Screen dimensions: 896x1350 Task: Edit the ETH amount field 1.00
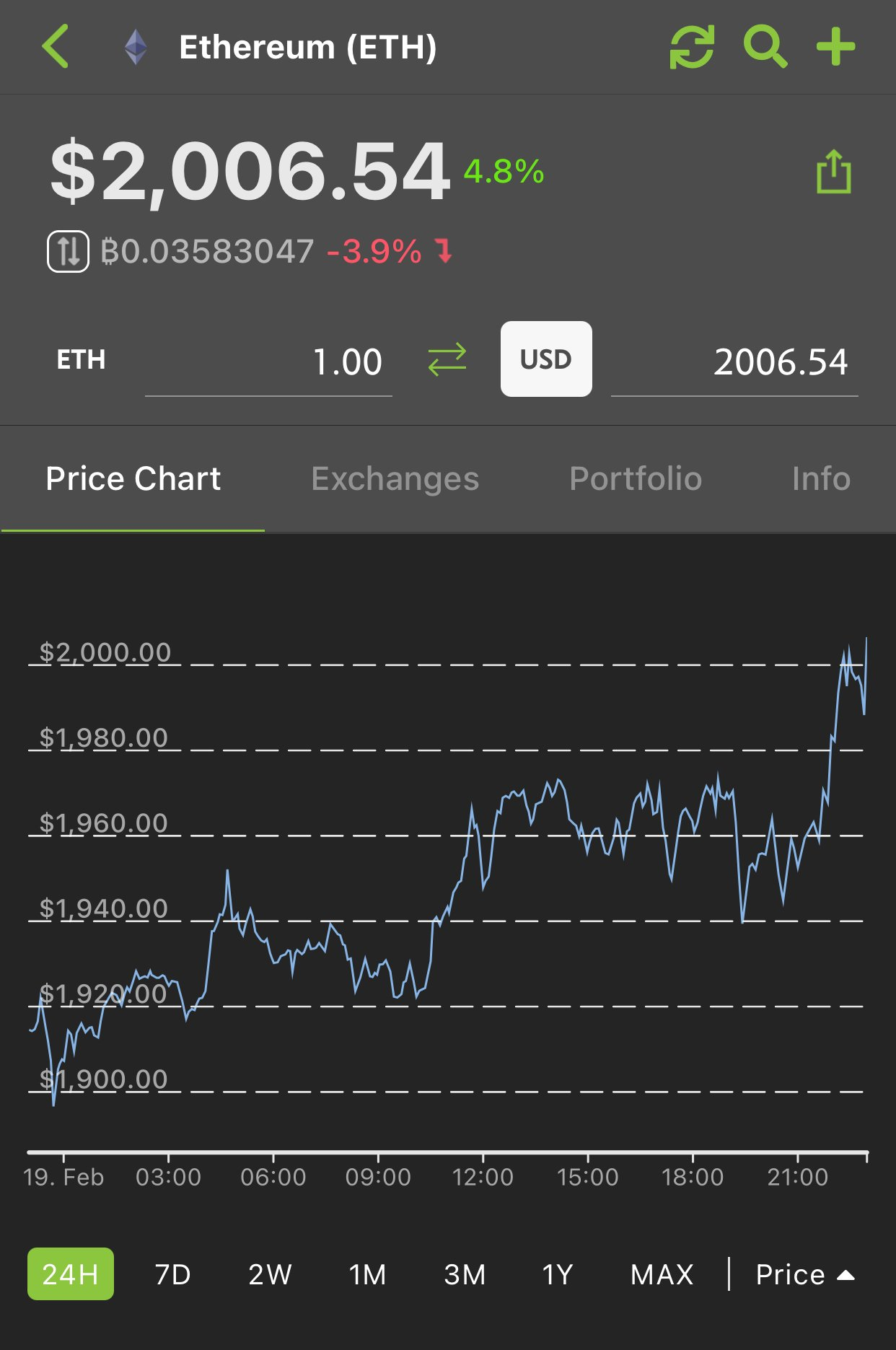point(268,361)
